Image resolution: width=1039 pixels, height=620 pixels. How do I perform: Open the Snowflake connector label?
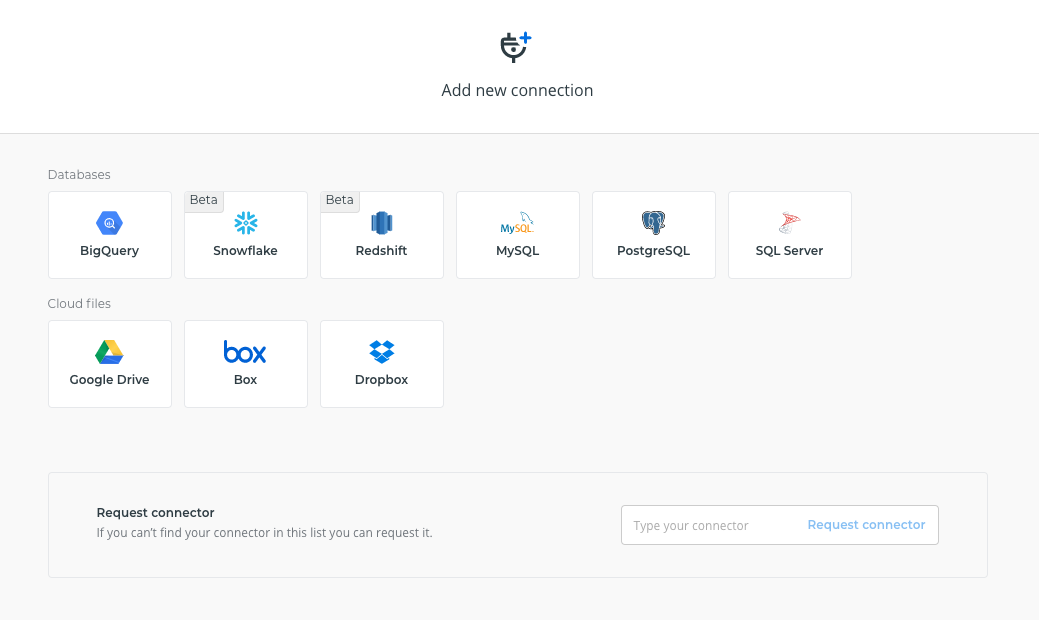(245, 251)
